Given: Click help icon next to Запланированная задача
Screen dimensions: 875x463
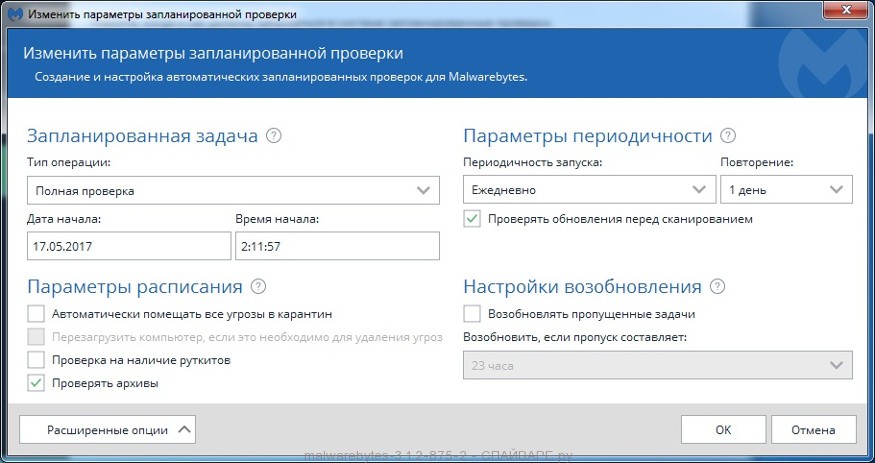Looking at the screenshot, I should (x=274, y=136).
